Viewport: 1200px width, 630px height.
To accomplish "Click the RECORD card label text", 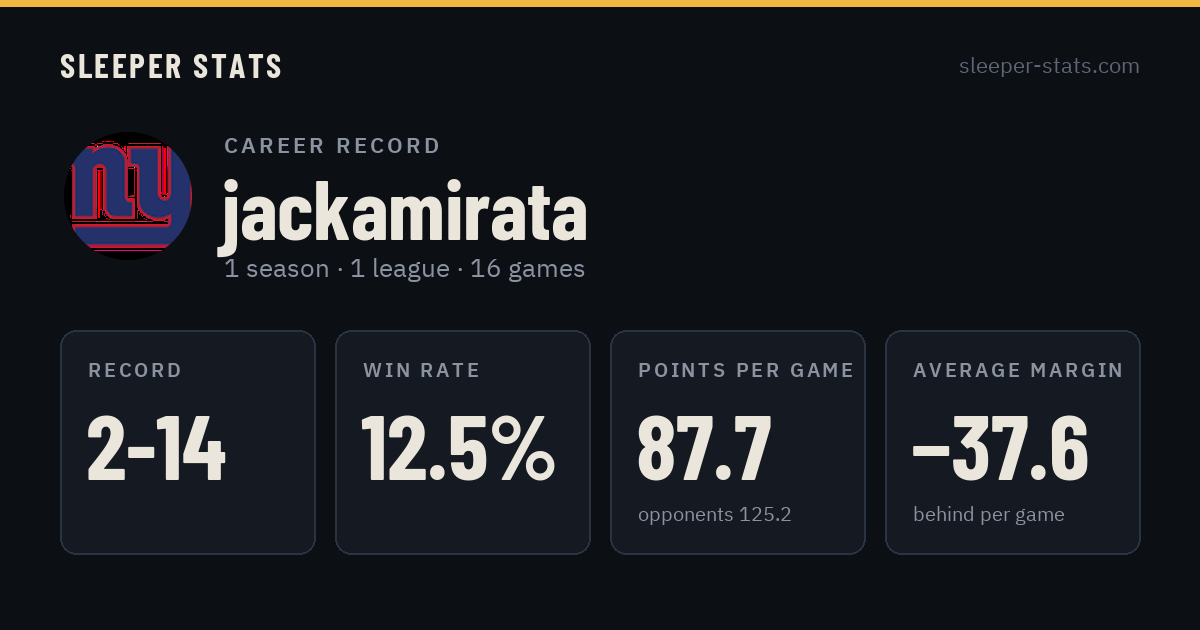I will [x=135, y=371].
